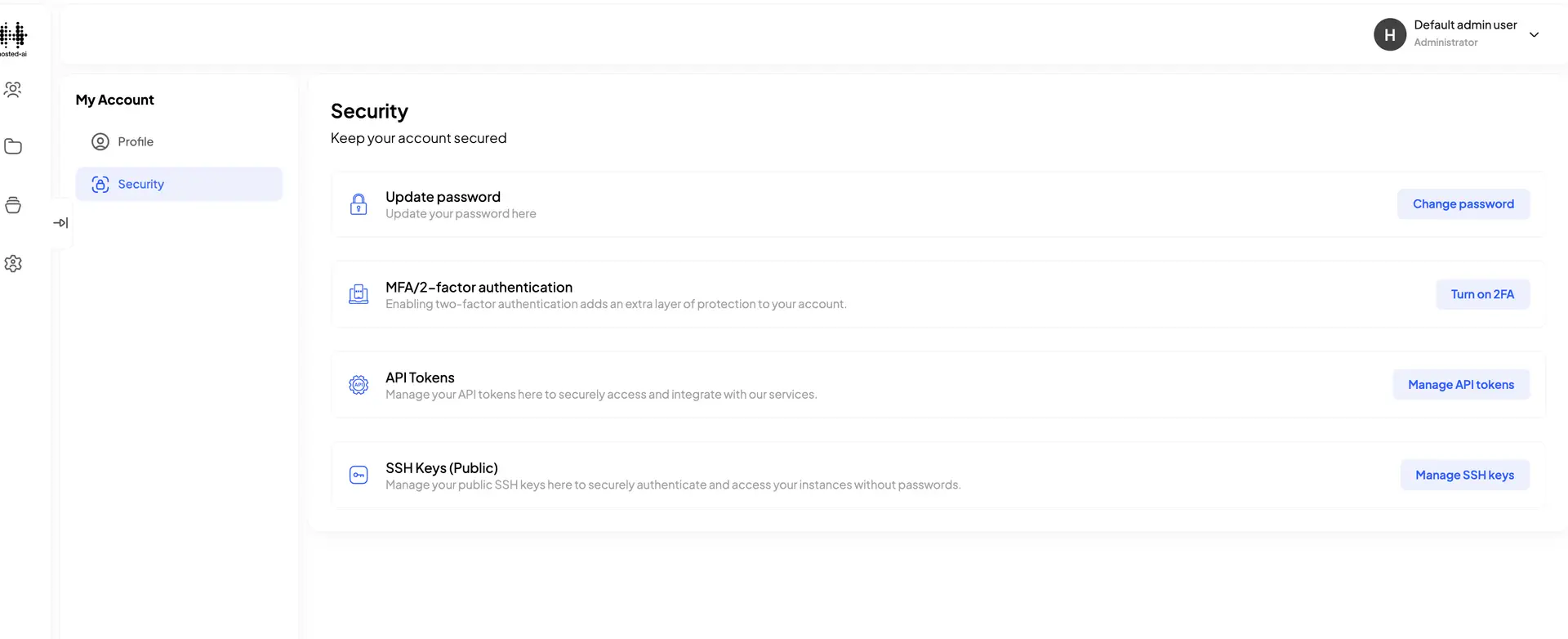Switch to the Profile section
The width and height of the screenshot is (1568, 639).
tap(135, 141)
